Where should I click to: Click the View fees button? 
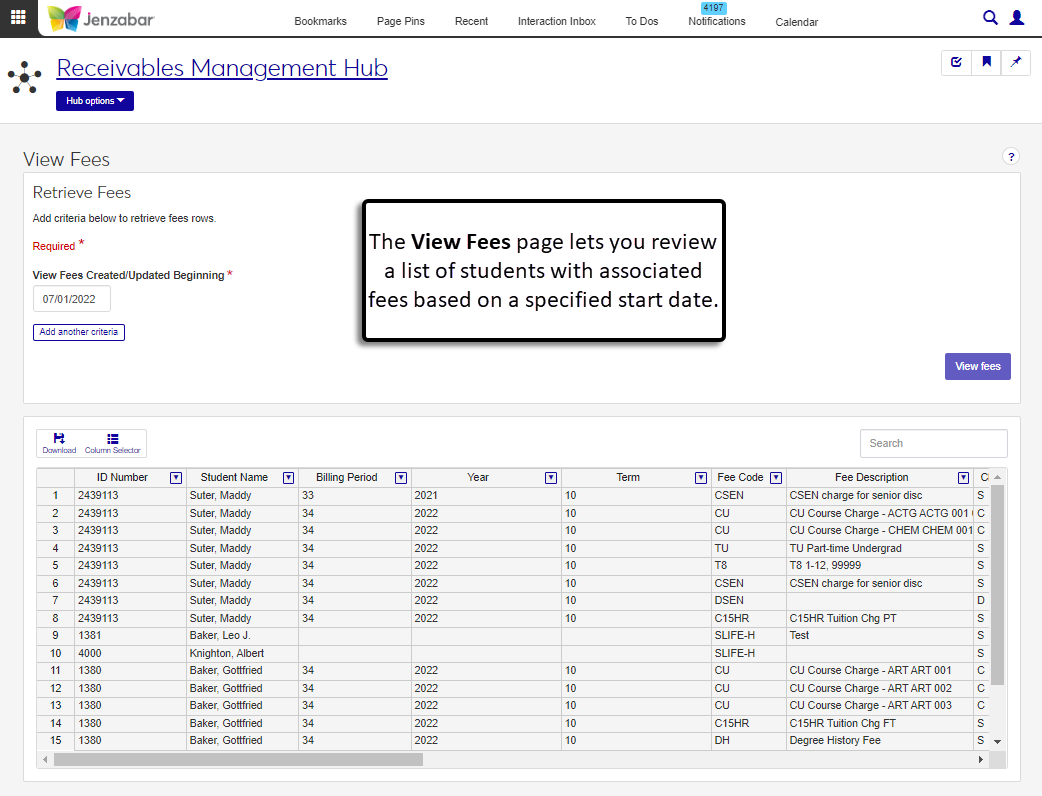click(977, 366)
